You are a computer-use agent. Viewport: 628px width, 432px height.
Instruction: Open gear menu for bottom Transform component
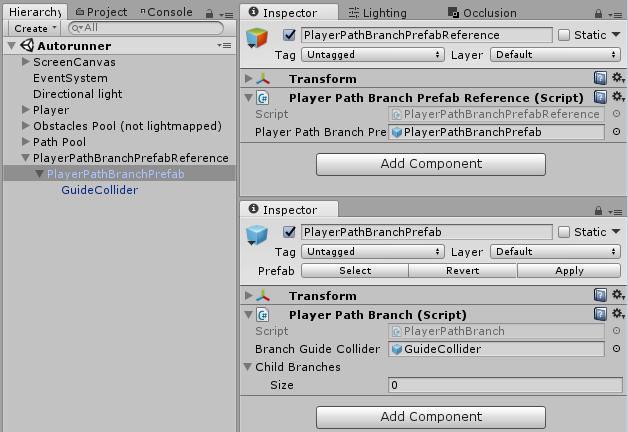(618, 295)
